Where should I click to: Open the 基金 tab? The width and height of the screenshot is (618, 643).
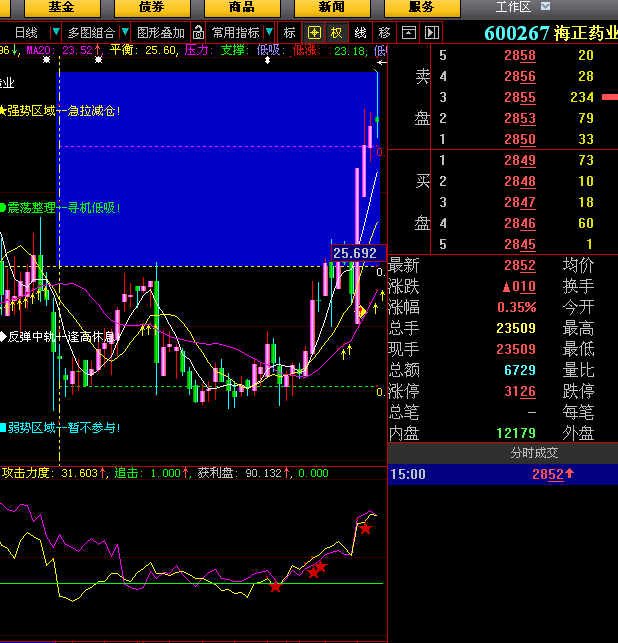61,7
